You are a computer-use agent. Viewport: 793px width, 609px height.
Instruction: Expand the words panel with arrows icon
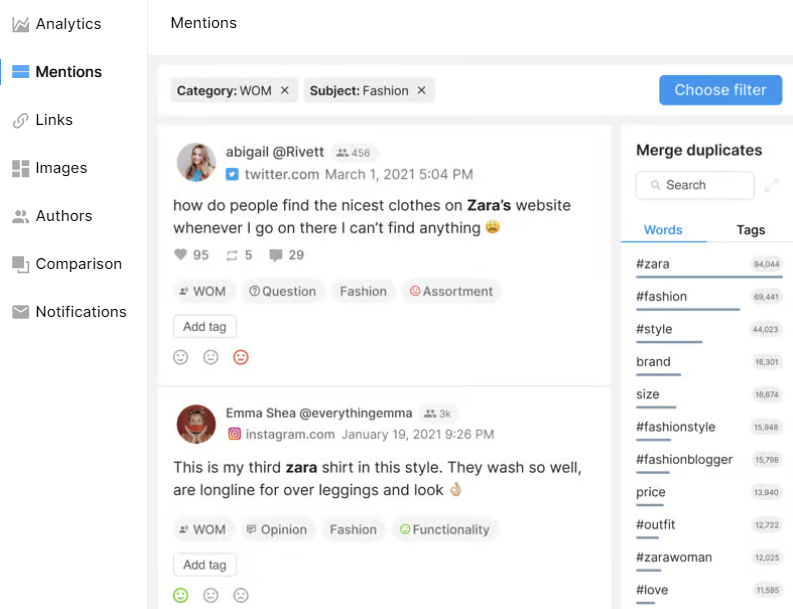tap(771, 186)
